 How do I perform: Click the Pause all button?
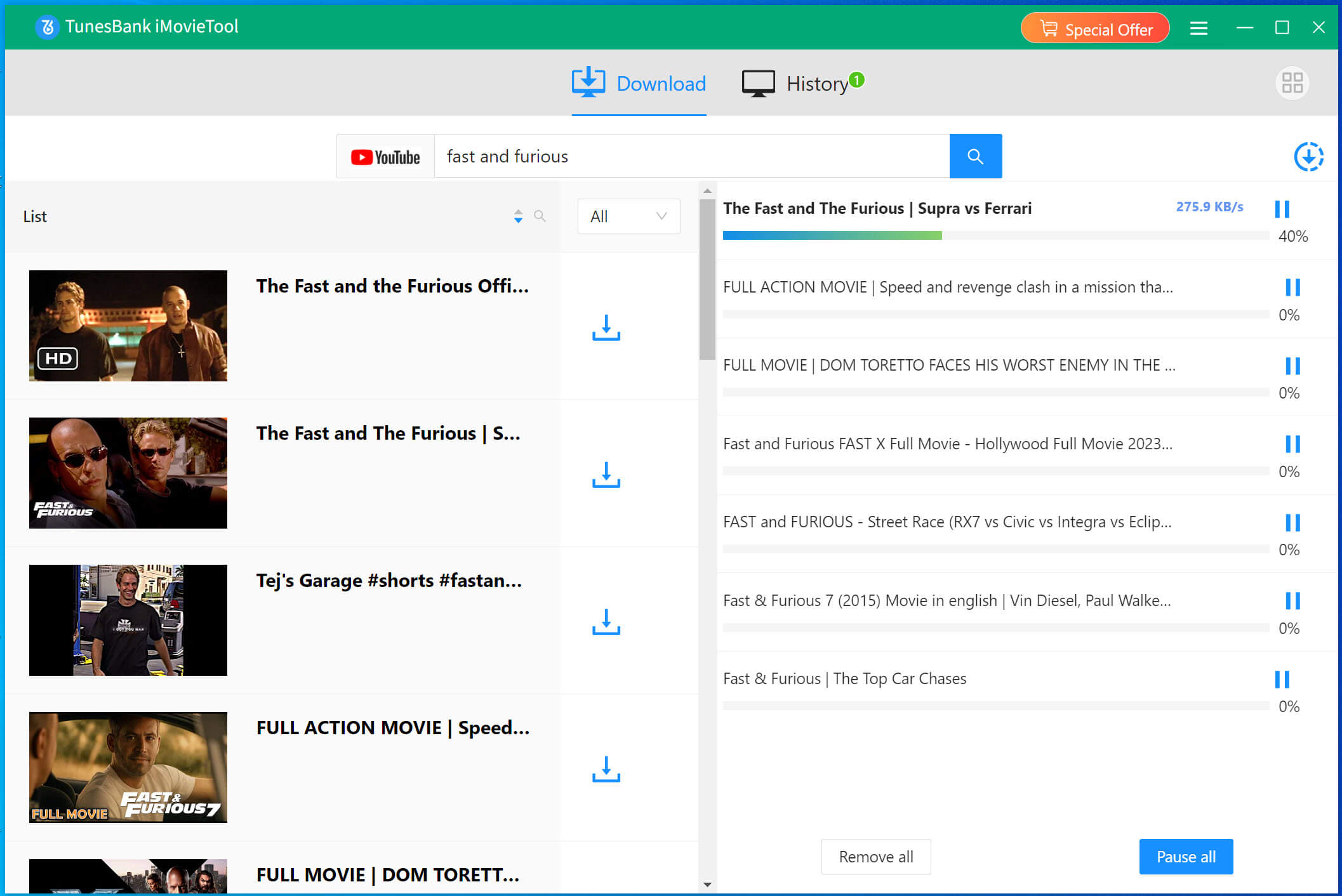1186,857
